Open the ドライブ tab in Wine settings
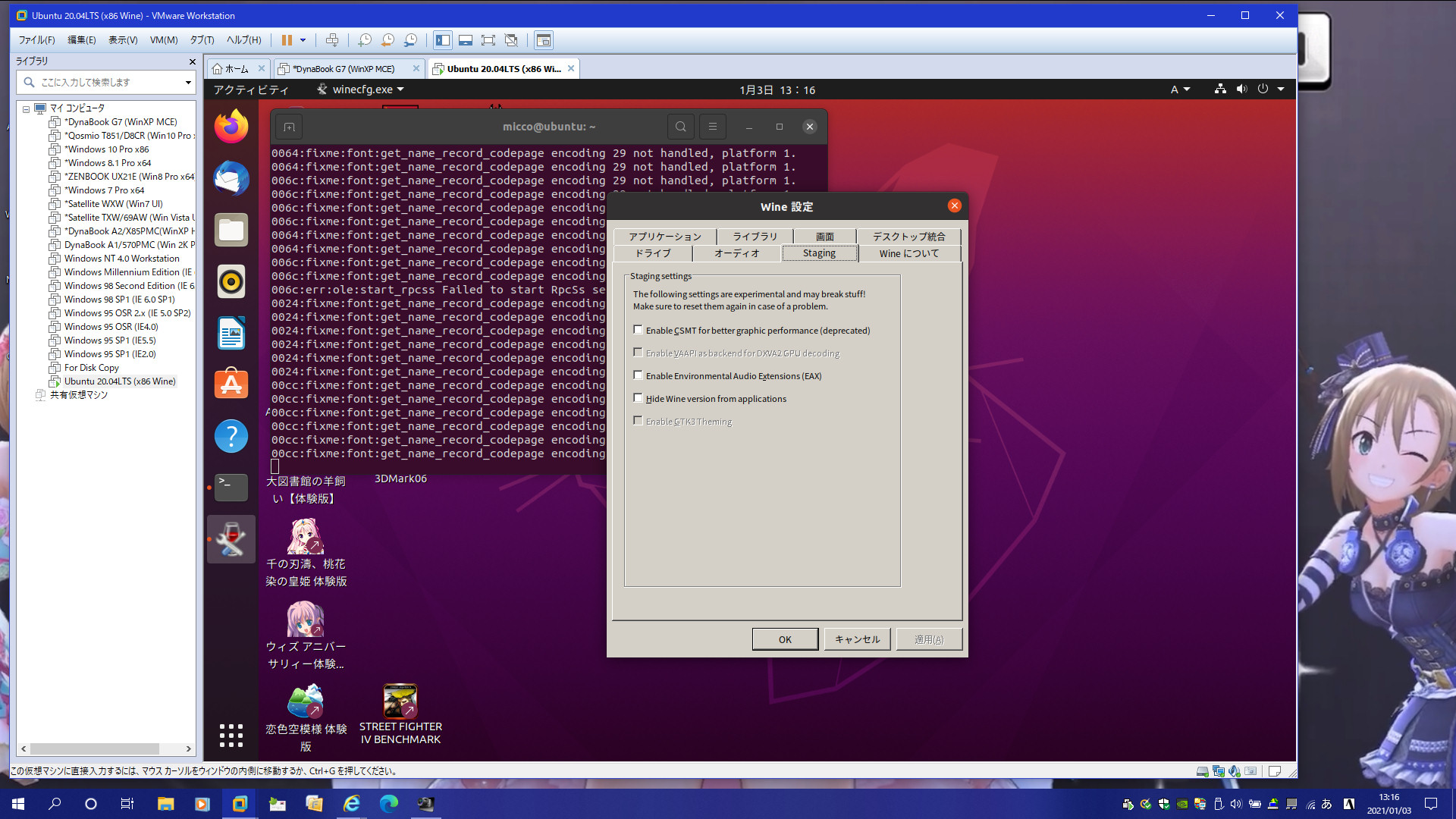1456x819 pixels. pos(653,253)
